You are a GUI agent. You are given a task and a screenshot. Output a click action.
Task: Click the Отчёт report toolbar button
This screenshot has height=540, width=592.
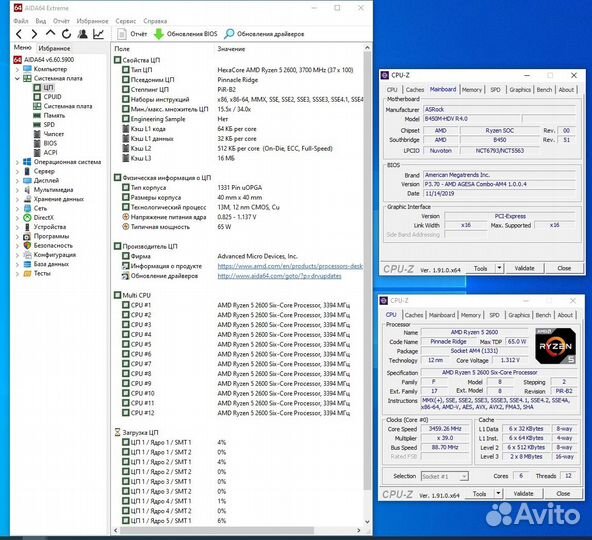pyautogui.click(x=132, y=34)
